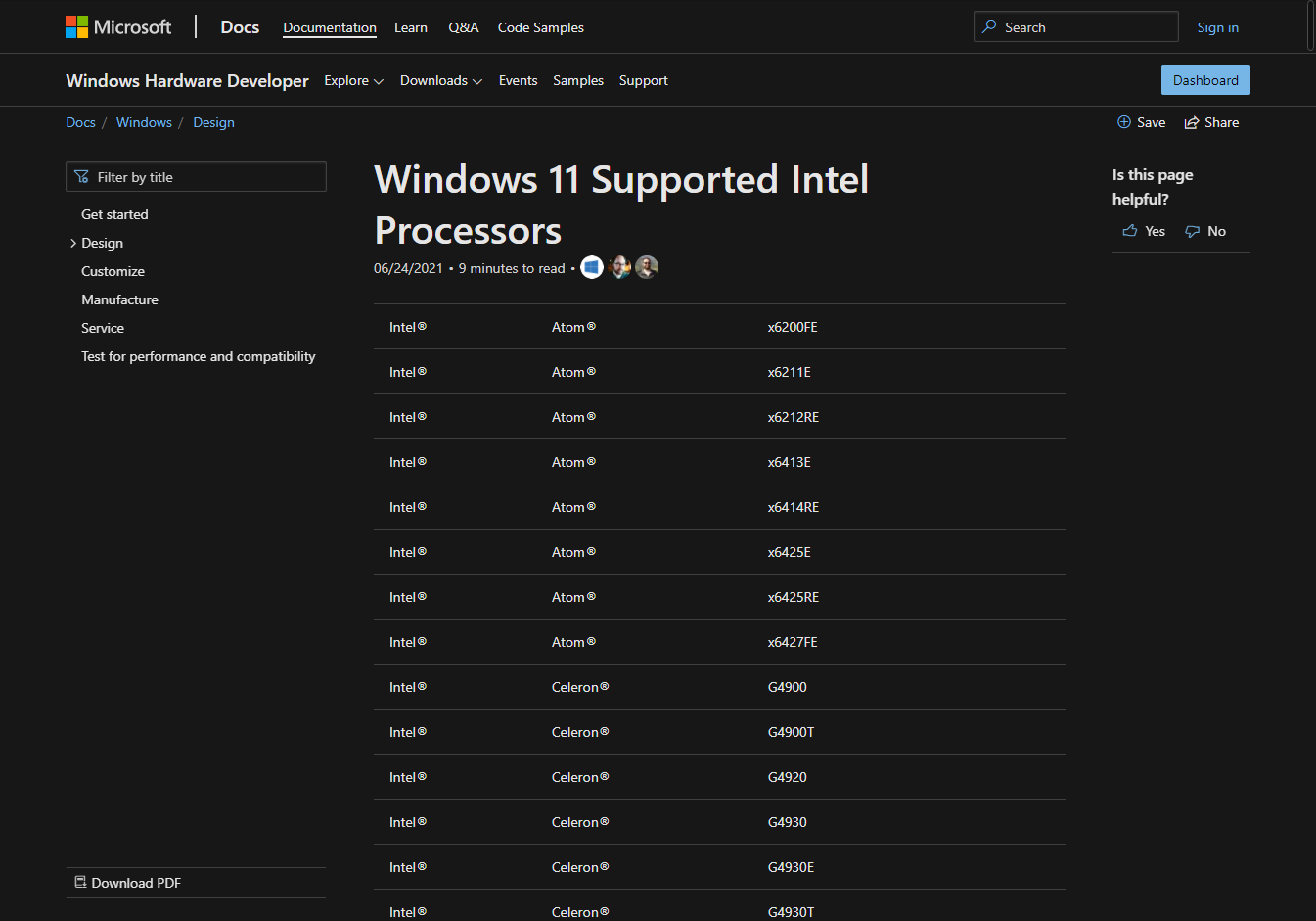Viewport: 1316px width, 921px height.
Task: Select Manufacture in sidebar
Action: (x=119, y=299)
